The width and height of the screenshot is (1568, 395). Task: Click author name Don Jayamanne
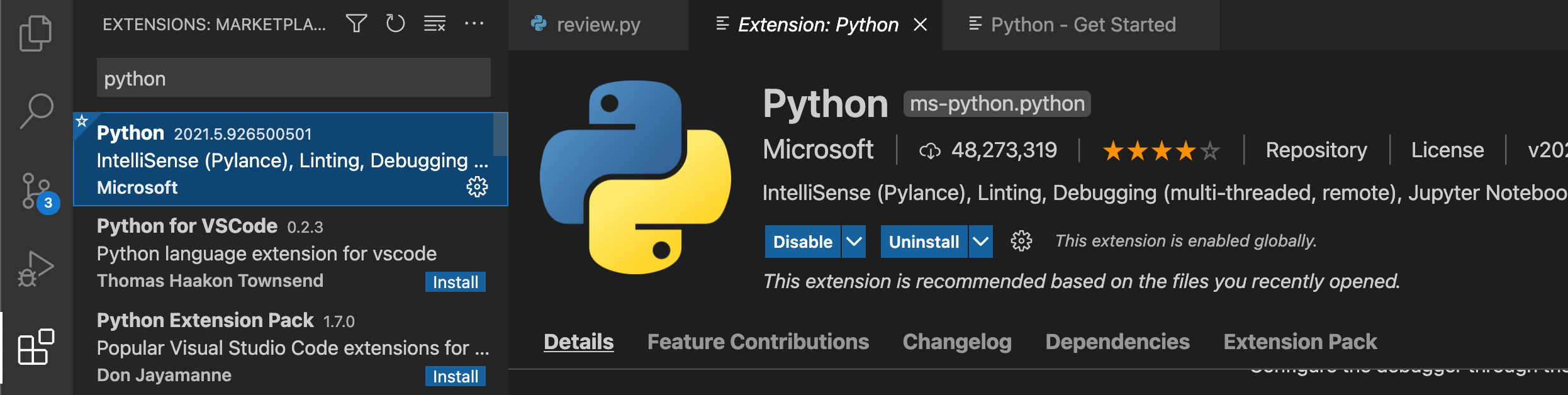164,375
